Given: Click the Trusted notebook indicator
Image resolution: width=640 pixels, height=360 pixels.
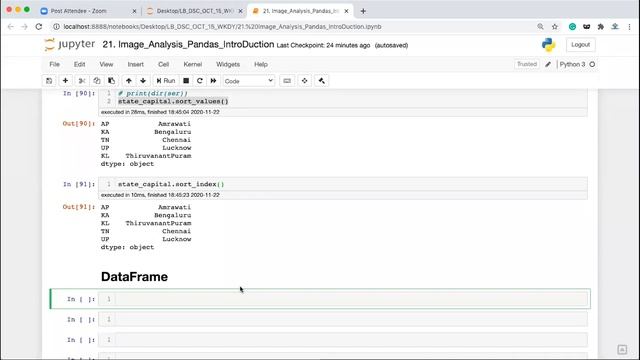Looking at the screenshot, I should [x=527, y=64].
